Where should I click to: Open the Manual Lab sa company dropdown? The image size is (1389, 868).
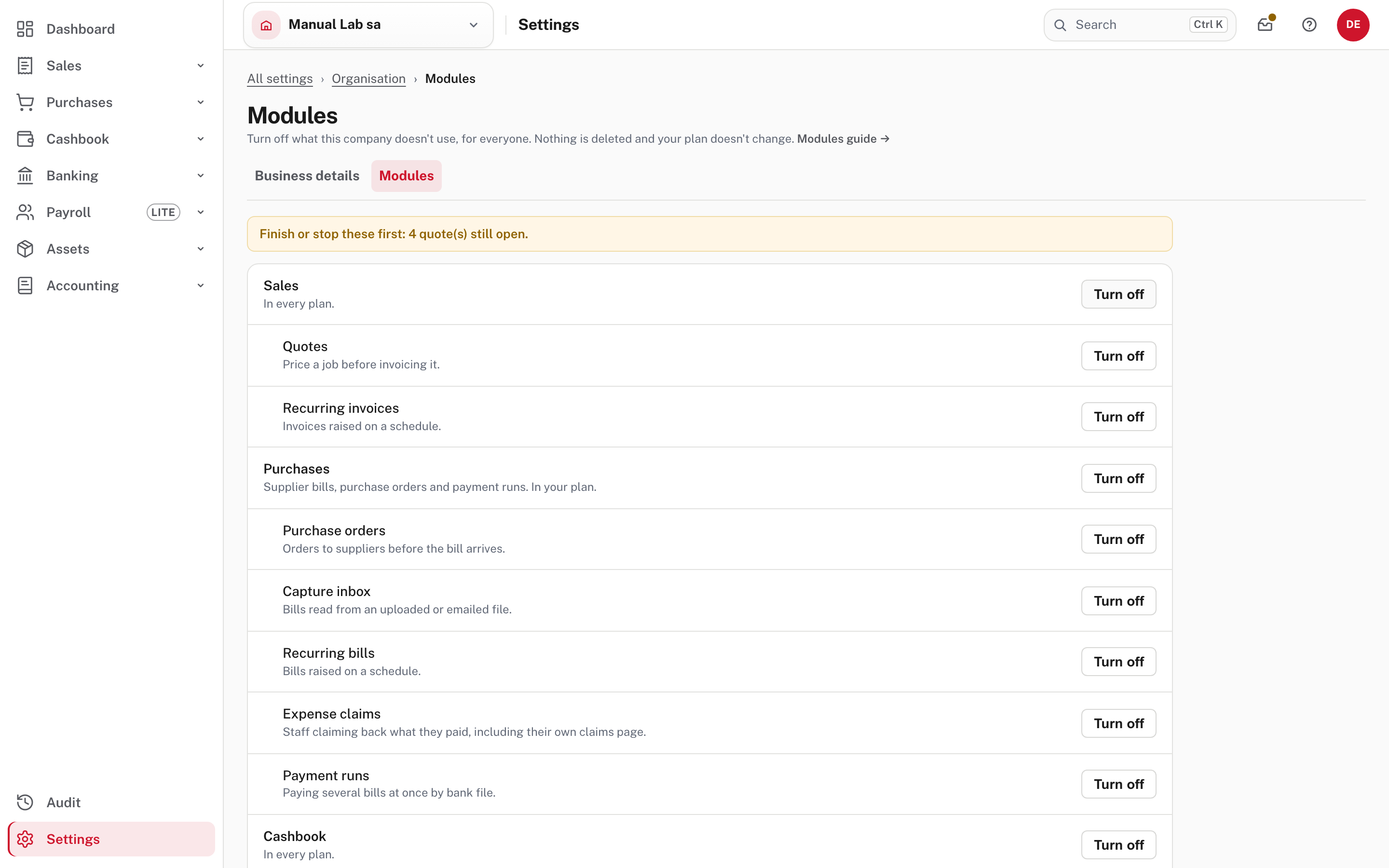(368, 25)
